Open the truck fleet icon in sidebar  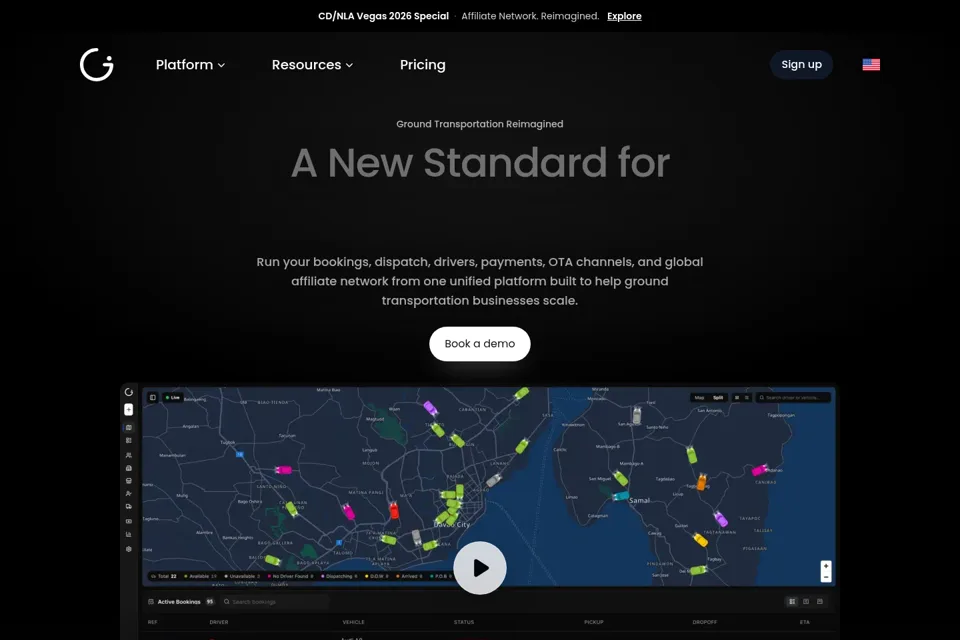coord(129,506)
